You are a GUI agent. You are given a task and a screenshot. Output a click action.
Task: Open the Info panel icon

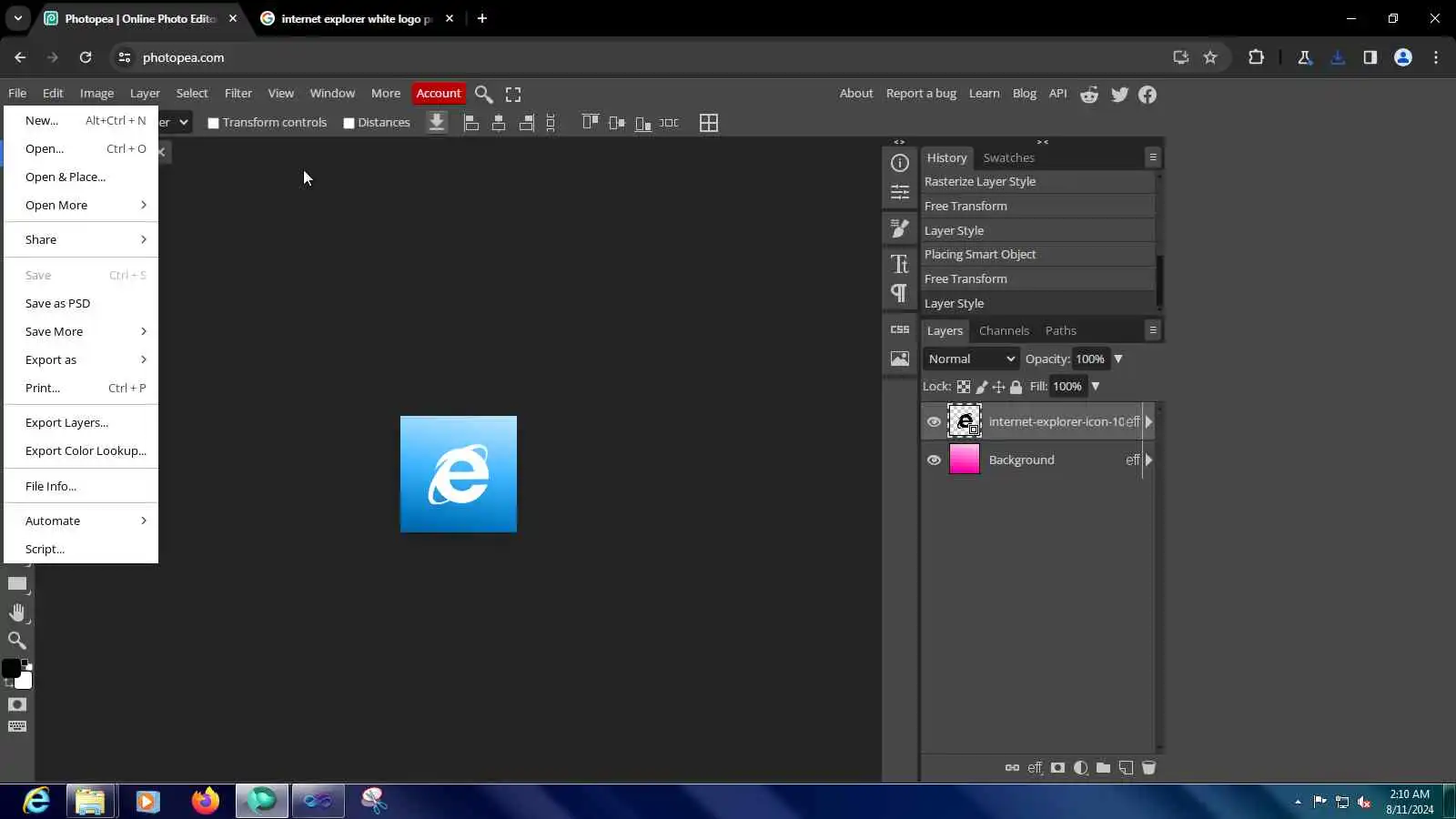tap(900, 163)
